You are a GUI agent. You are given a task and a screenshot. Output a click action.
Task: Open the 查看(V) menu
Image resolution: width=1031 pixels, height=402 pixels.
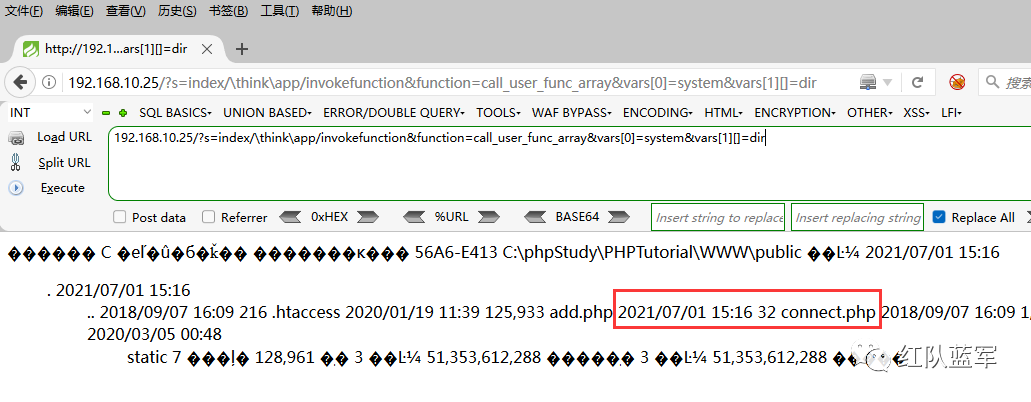point(126,11)
